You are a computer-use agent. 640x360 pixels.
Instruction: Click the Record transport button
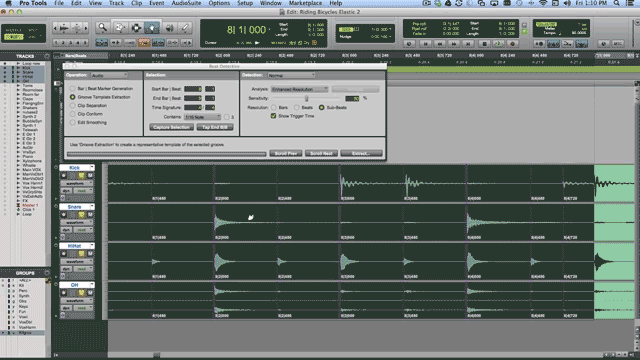click(513, 44)
